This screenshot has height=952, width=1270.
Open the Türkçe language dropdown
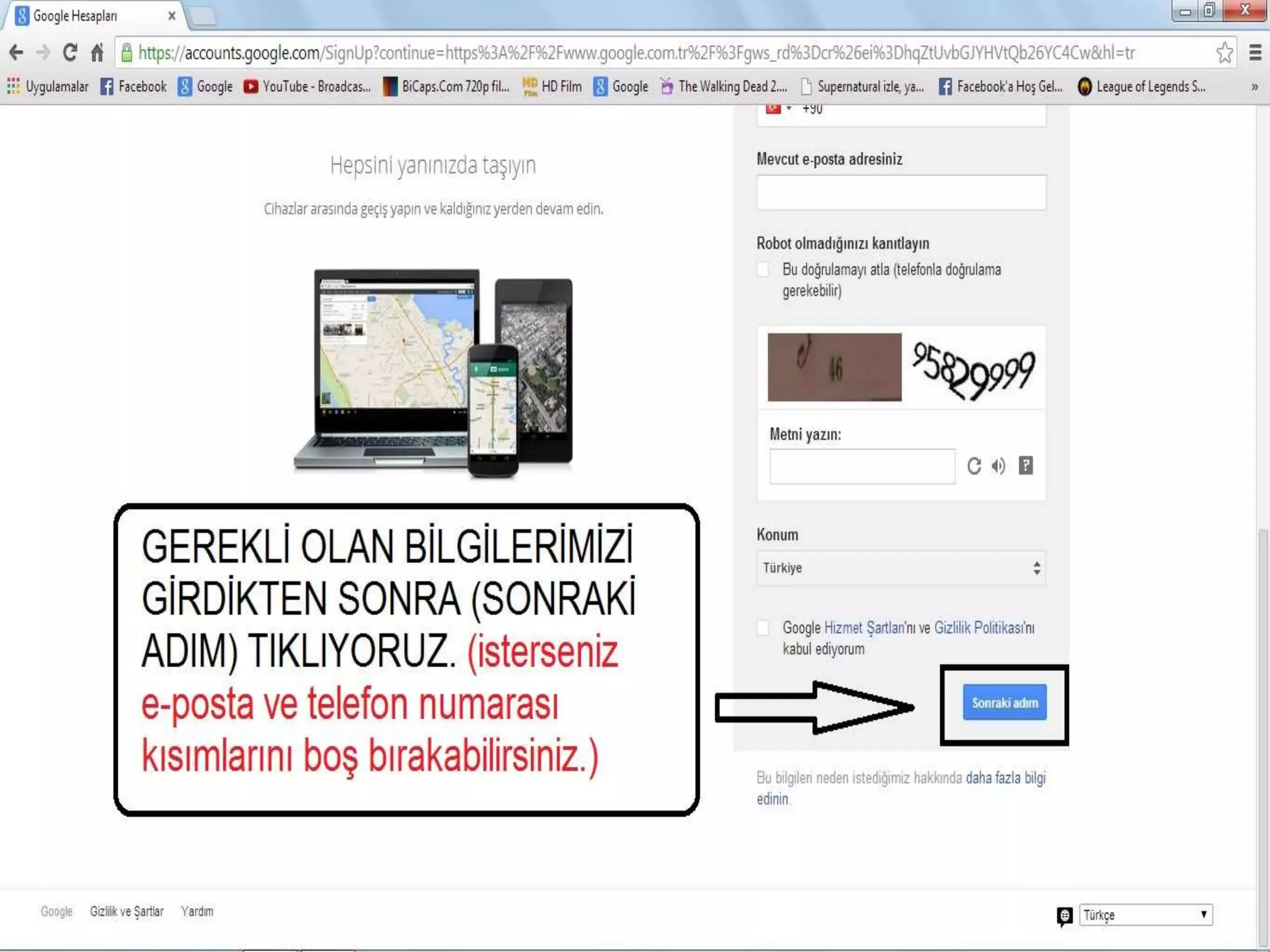pyautogui.click(x=1145, y=915)
